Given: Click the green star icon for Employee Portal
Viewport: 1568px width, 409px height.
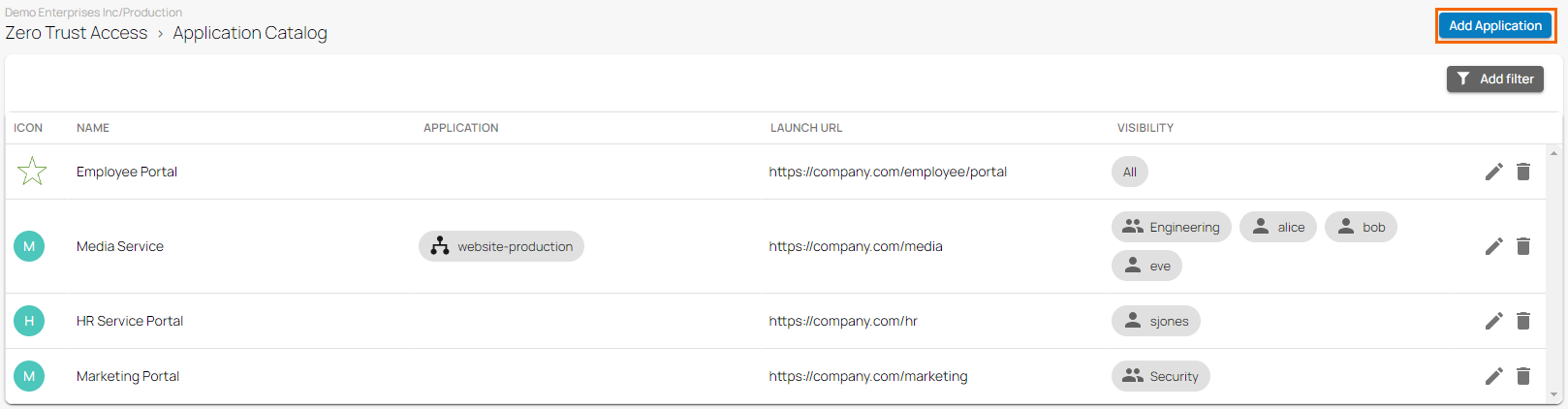Looking at the screenshot, I should pos(32,172).
